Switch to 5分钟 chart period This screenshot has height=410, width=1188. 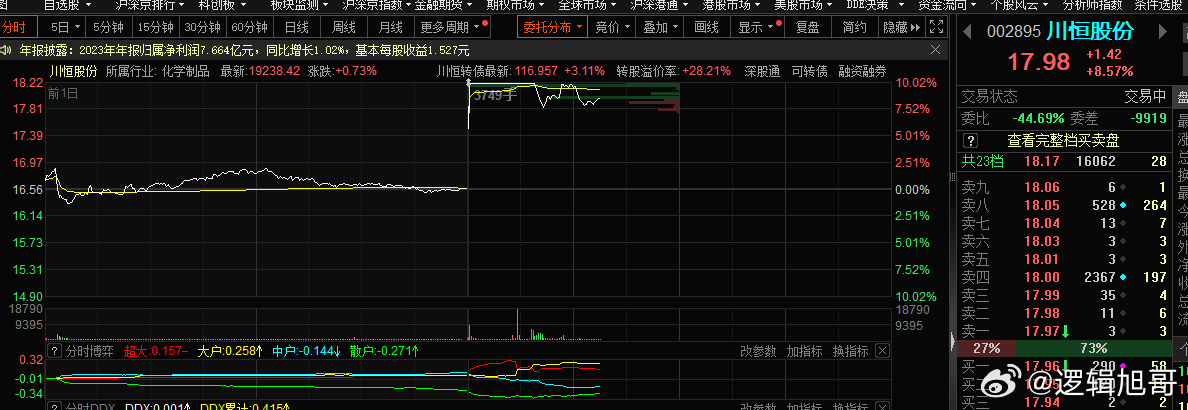tap(108, 27)
